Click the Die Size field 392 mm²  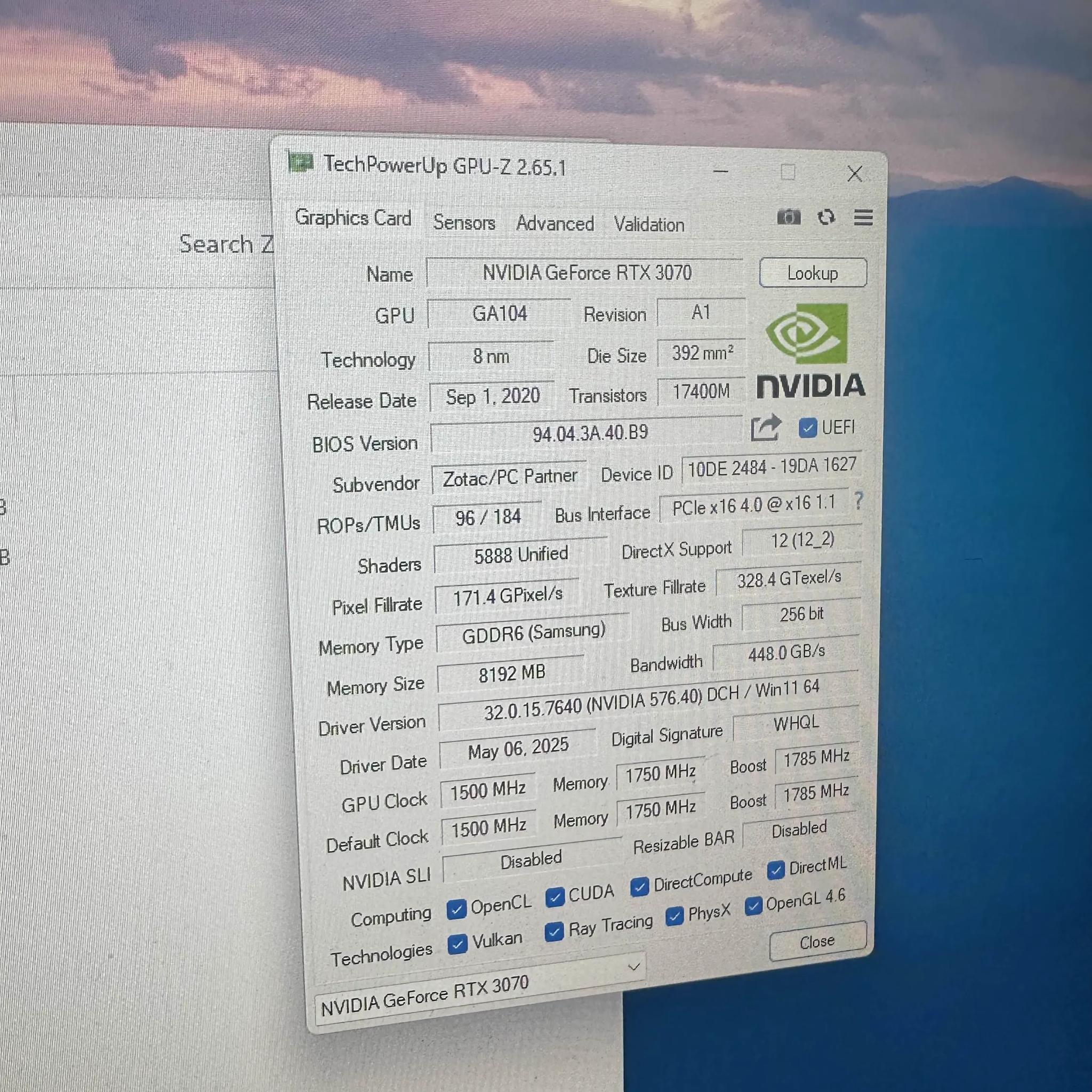[702, 354]
